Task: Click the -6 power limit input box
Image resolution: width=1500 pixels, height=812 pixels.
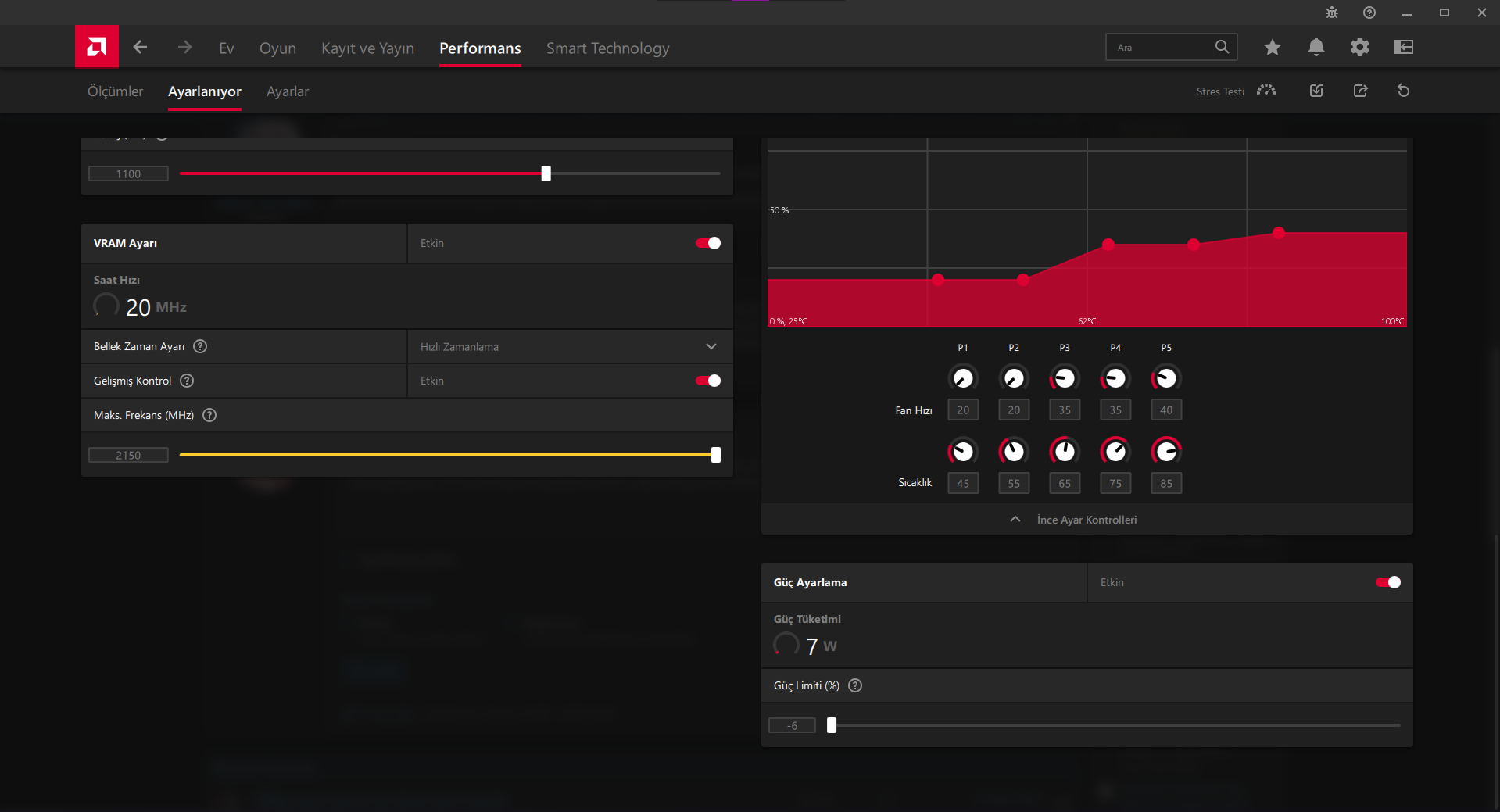Action: coord(792,725)
